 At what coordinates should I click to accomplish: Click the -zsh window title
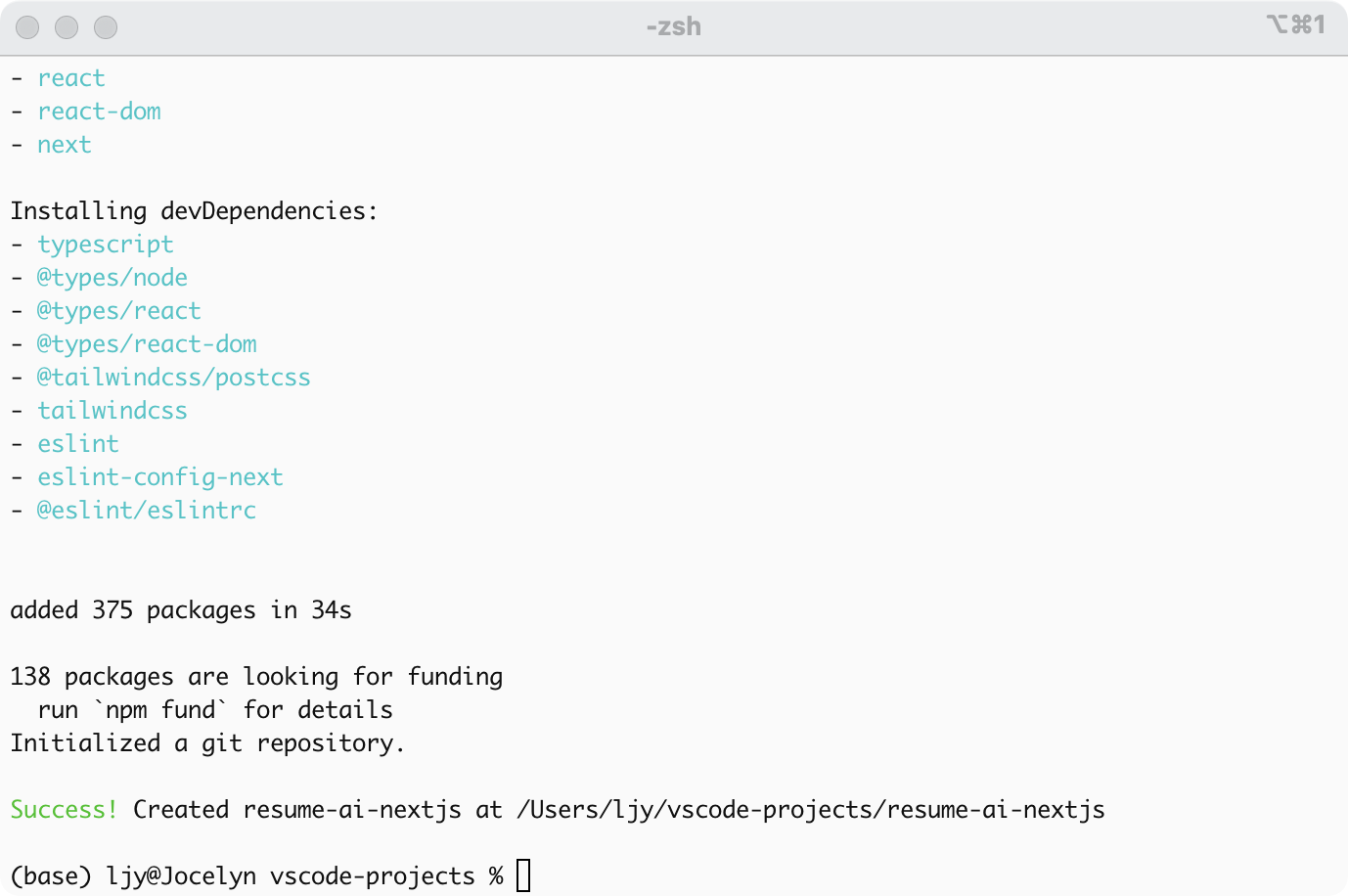674,26
